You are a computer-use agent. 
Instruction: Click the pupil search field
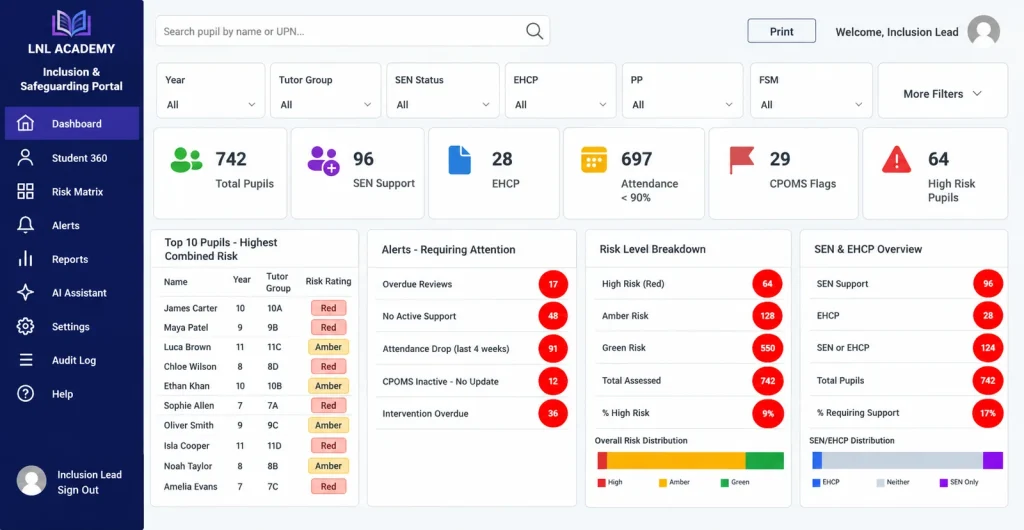click(x=353, y=31)
